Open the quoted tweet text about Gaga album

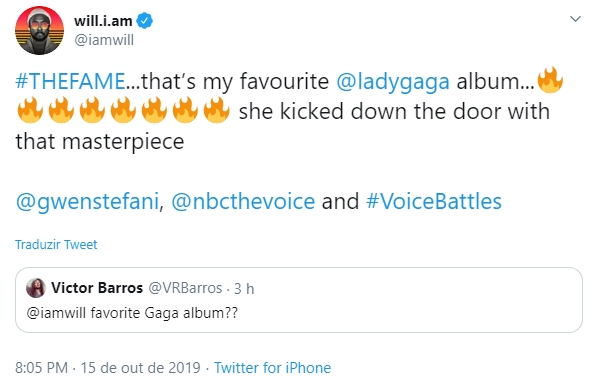point(132,313)
